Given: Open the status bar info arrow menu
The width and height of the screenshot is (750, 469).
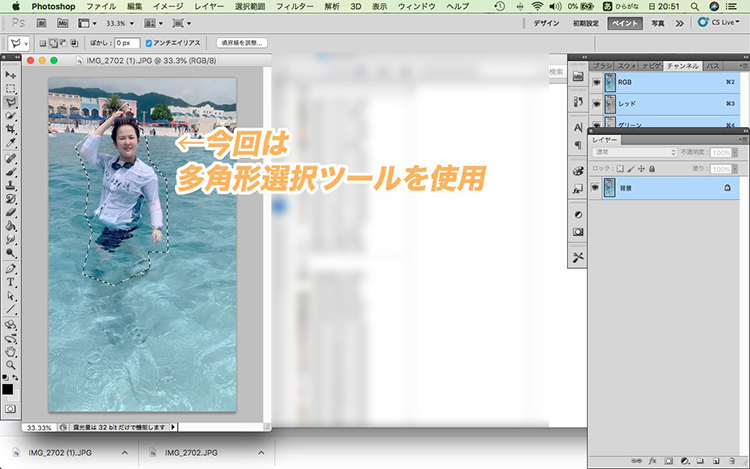Looking at the screenshot, I should click(x=173, y=427).
